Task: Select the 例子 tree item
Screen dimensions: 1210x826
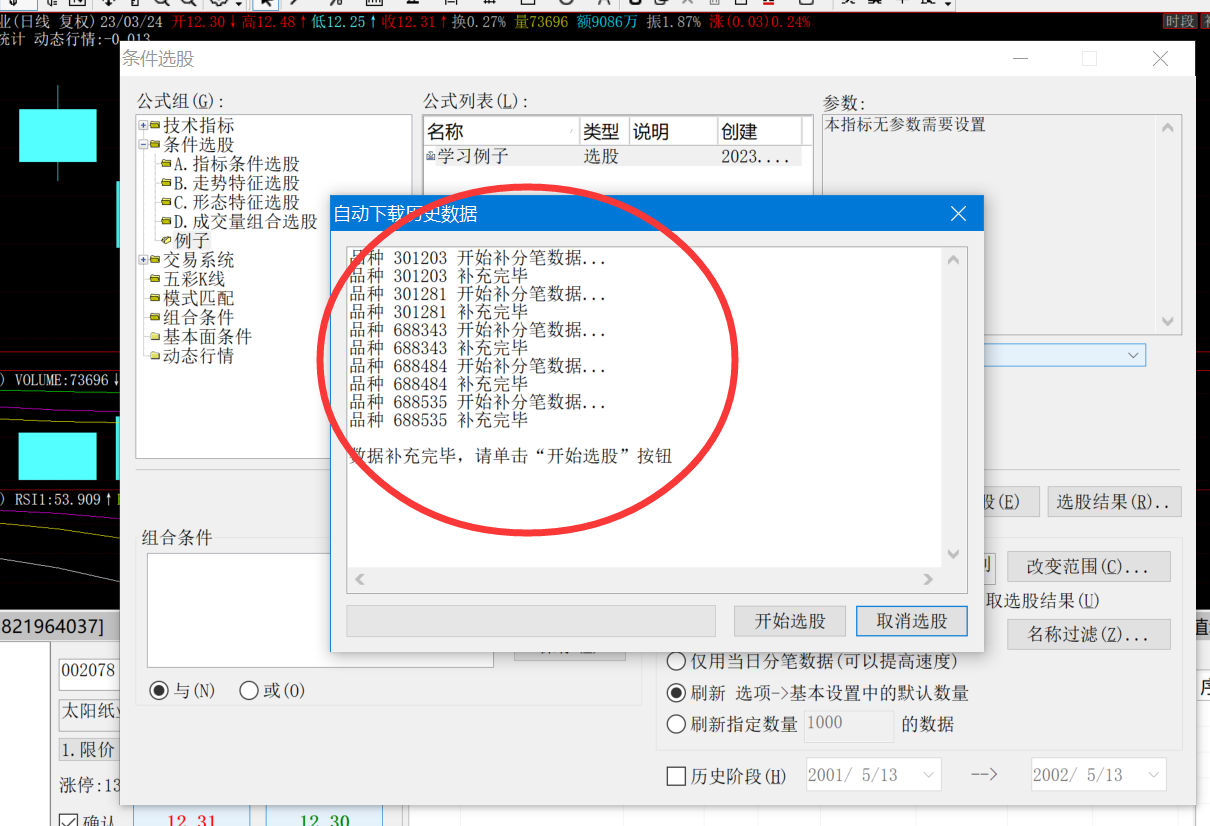Action: 192,241
